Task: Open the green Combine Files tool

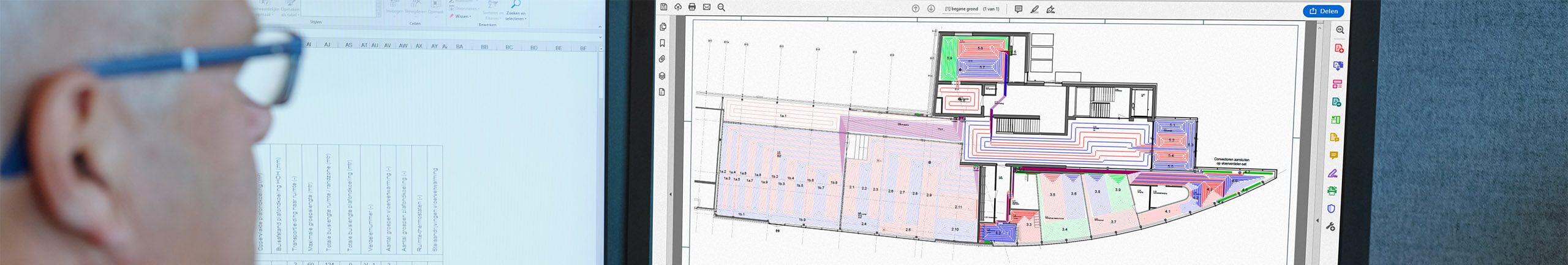Action: coord(1335,120)
